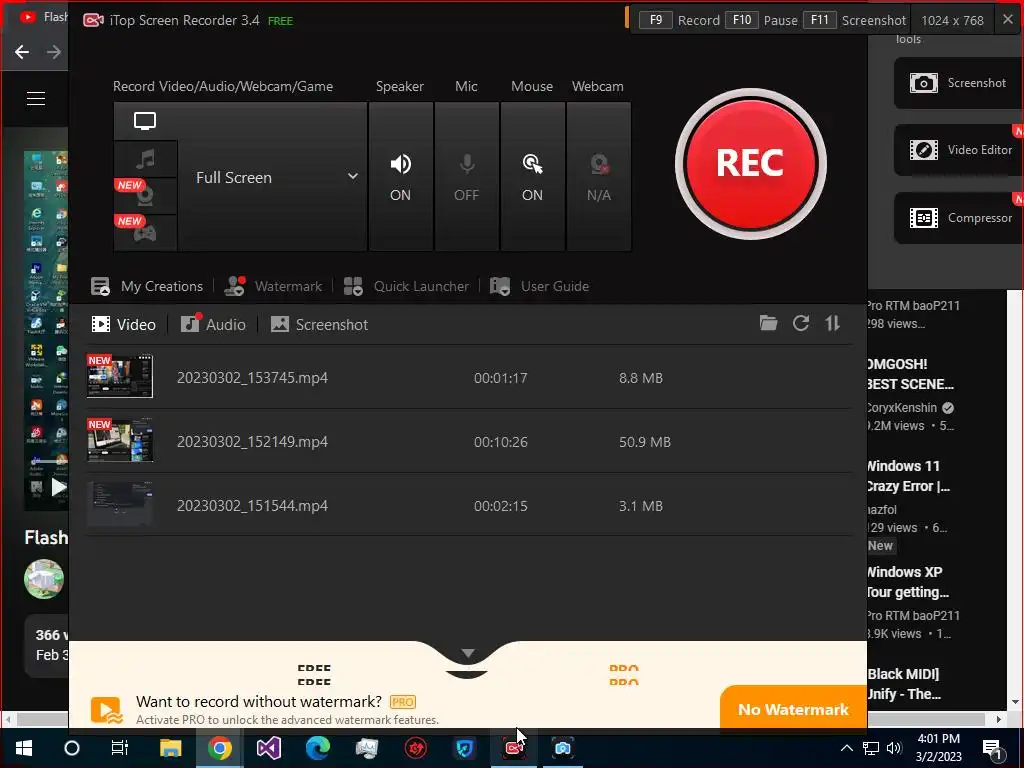Open Screenshot tool in Tools panel
The height and width of the screenshot is (768, 1024).
click(957, 83)
